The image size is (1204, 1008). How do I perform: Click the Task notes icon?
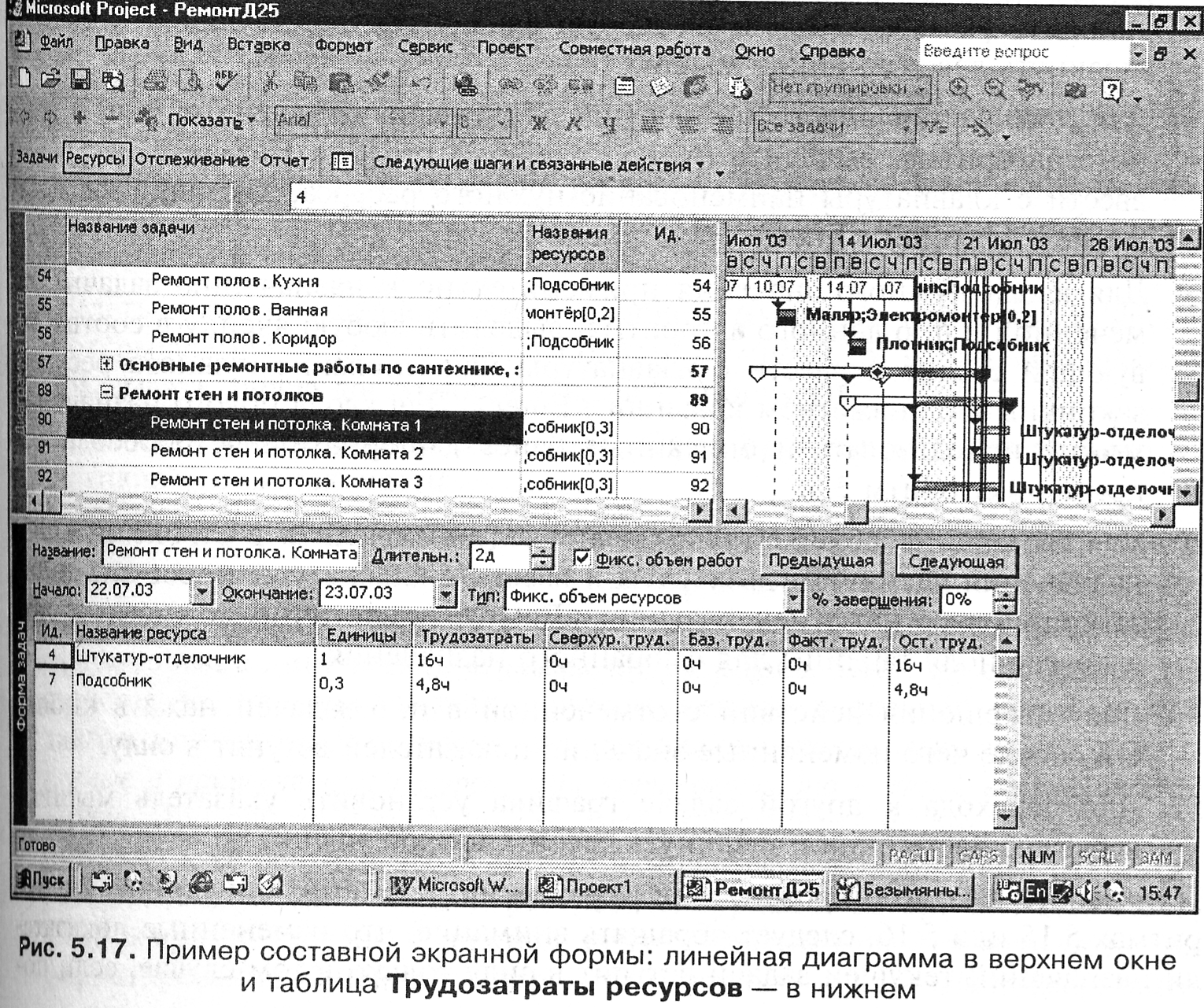pos(660,86)
